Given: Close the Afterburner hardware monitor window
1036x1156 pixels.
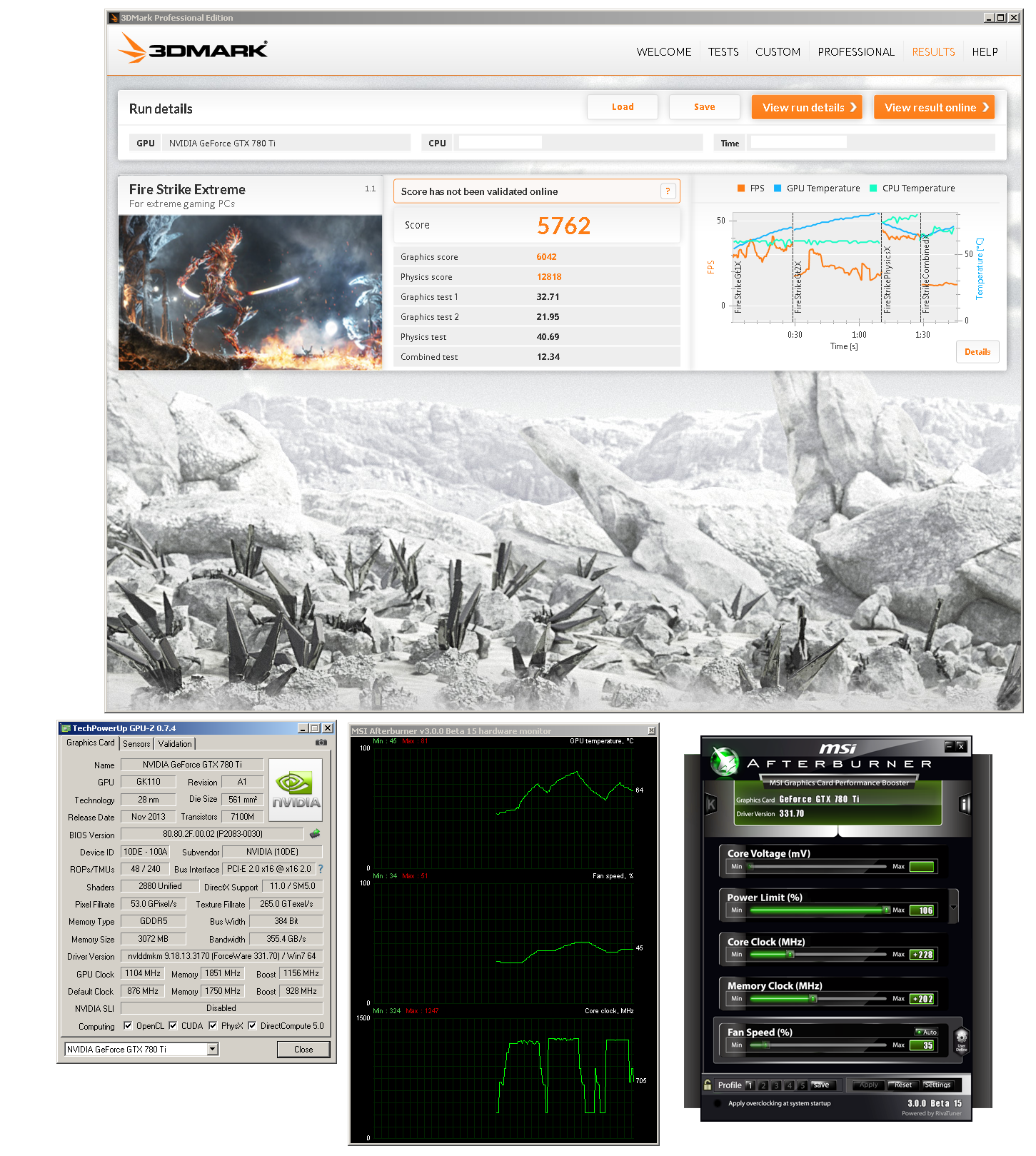Looking at the screenshot, I should 651,730.
